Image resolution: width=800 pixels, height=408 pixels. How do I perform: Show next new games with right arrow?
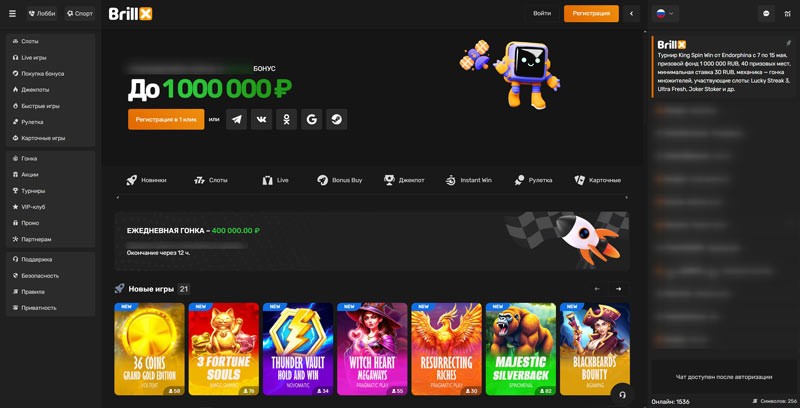click(x=618, y=289)
